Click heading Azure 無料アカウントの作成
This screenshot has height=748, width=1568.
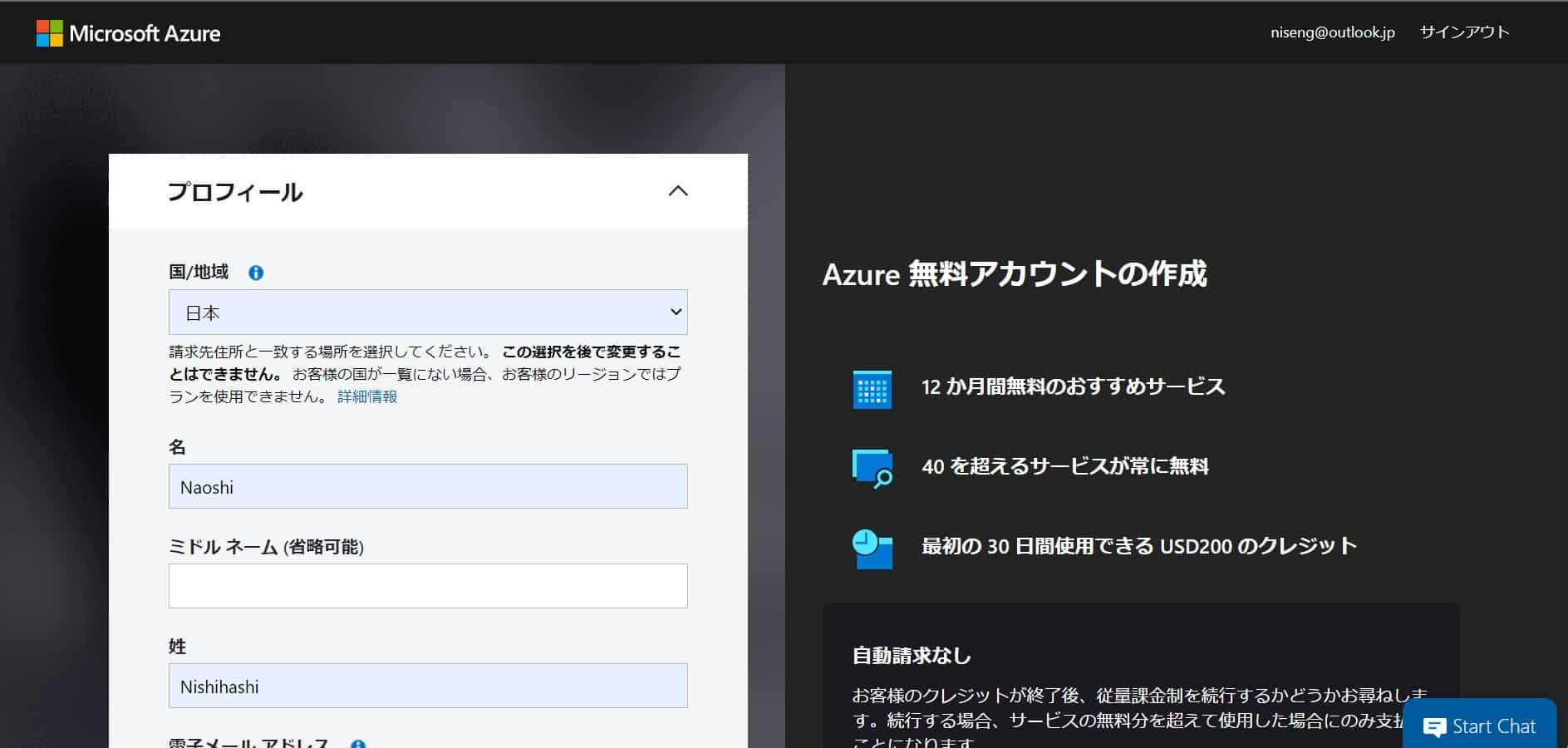[1014, 273]
